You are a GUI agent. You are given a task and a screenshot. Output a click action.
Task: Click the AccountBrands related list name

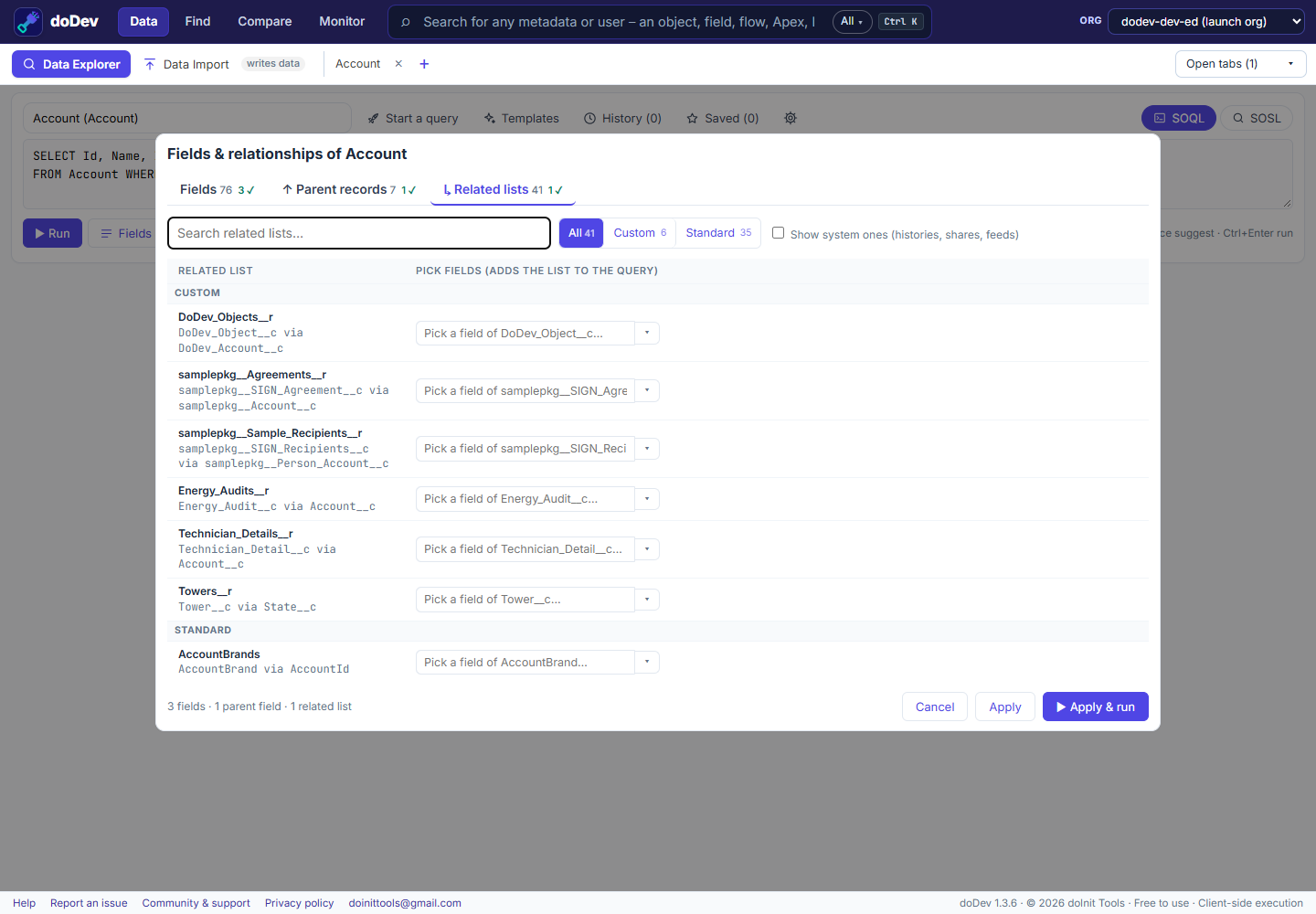pos(219,654)
